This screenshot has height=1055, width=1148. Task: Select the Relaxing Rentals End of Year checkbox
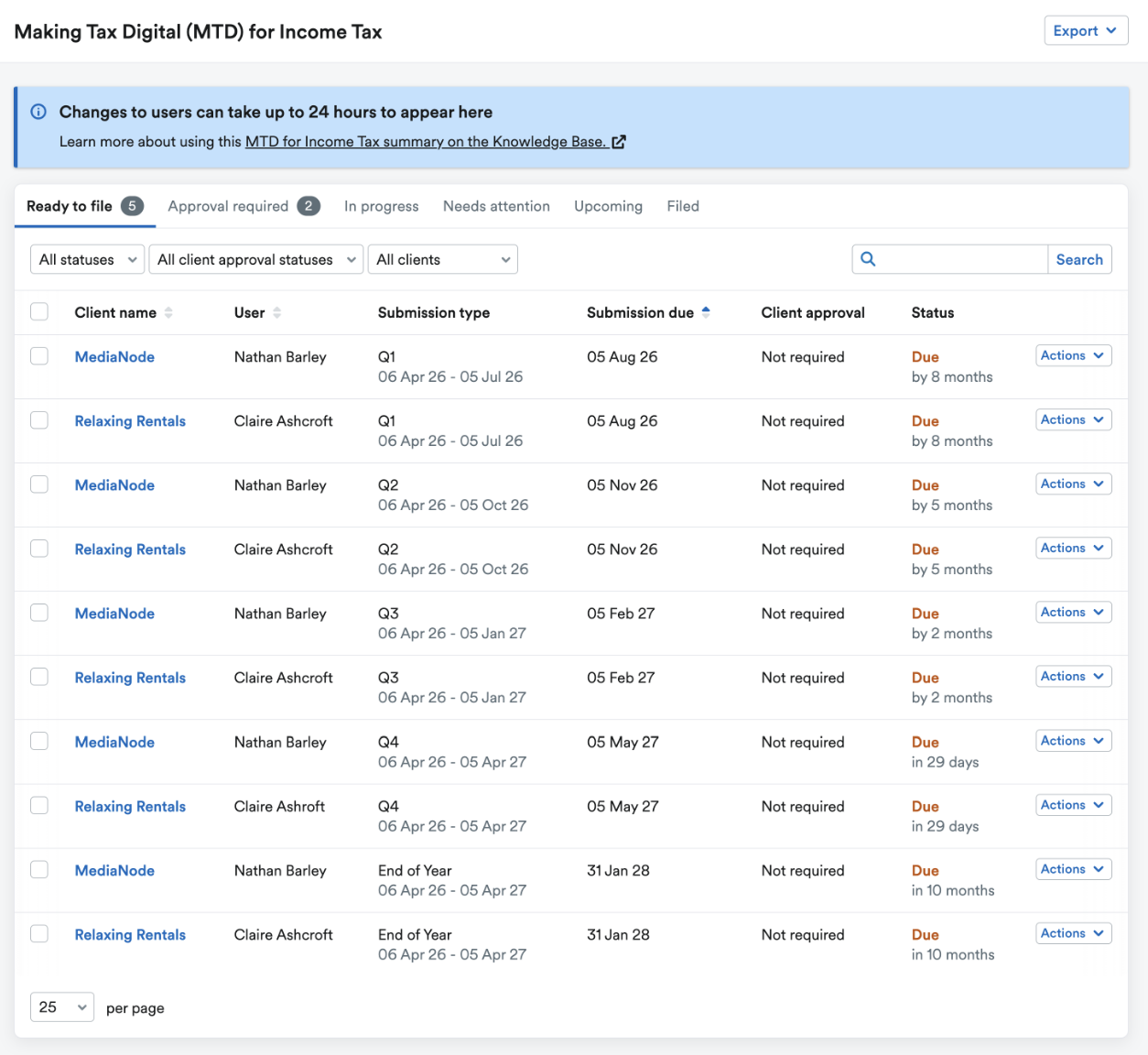(39, 933)
